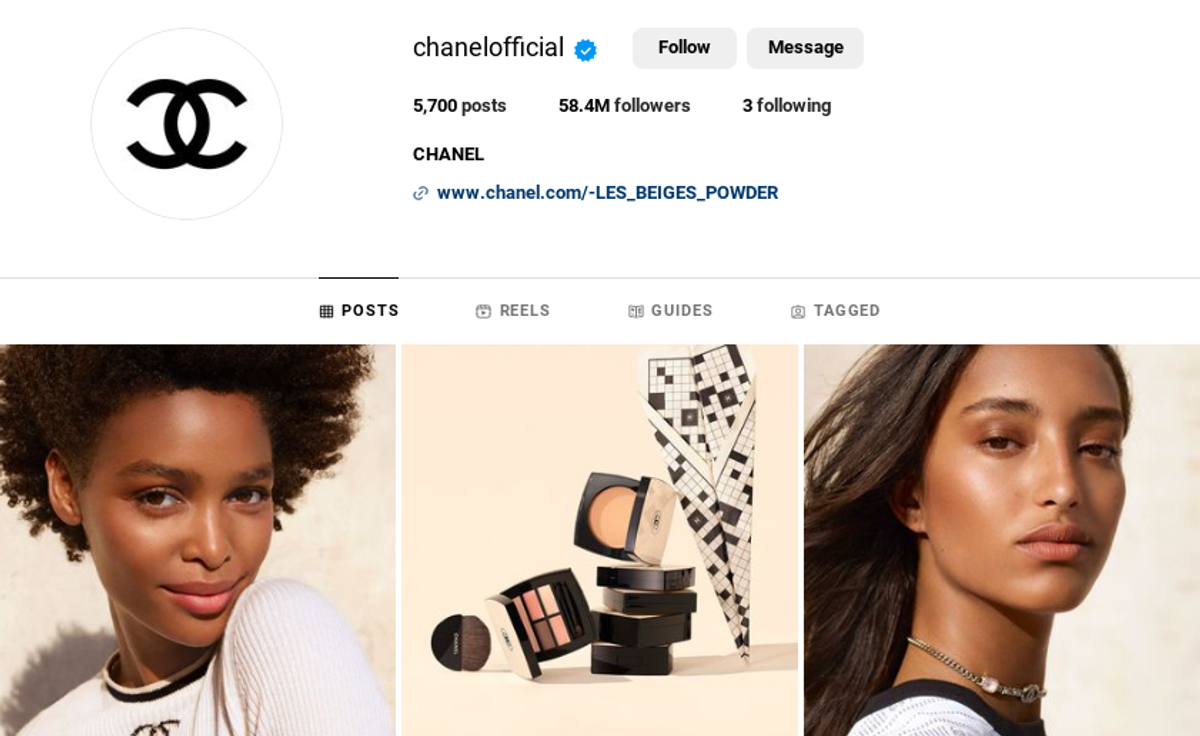Click the Tagged tab icon
This screenshot has height=736, width=1200.
(798, 312)
